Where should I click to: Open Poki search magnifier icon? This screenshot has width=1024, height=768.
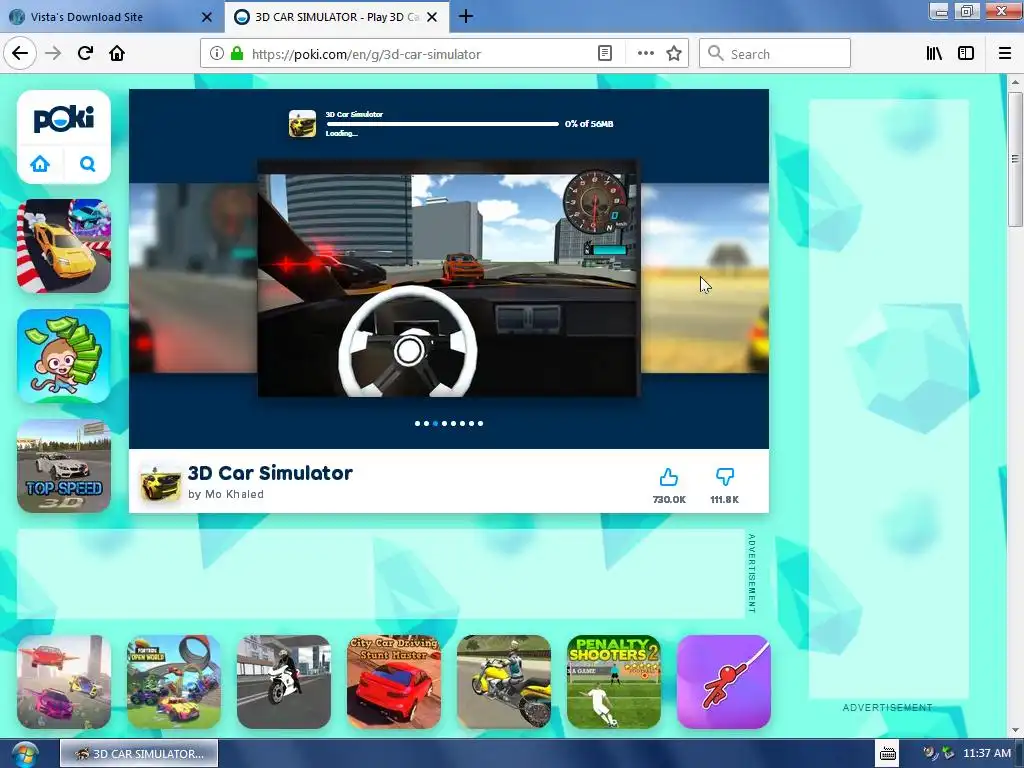tap(88, 163)
